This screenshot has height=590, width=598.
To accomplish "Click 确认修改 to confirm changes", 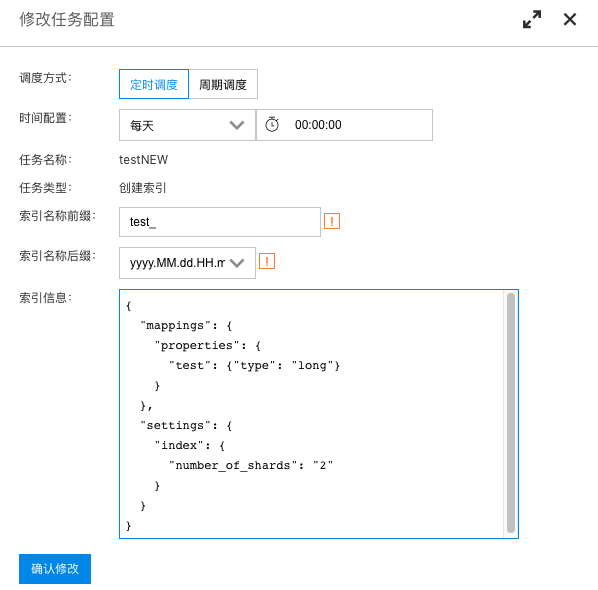I will [x=55, y=569].
